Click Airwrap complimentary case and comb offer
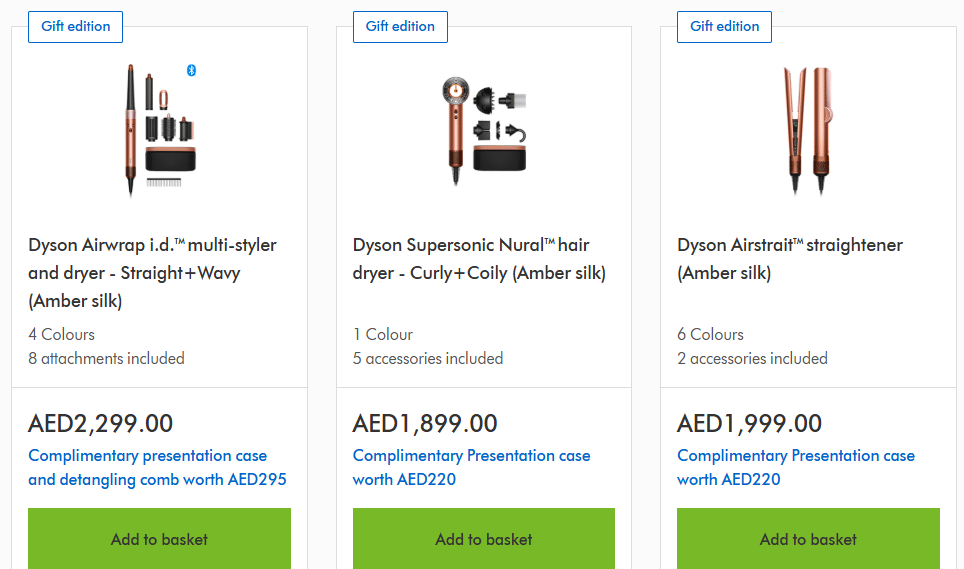This screenshot has height=569, width=964. click(x=157, y=467)
